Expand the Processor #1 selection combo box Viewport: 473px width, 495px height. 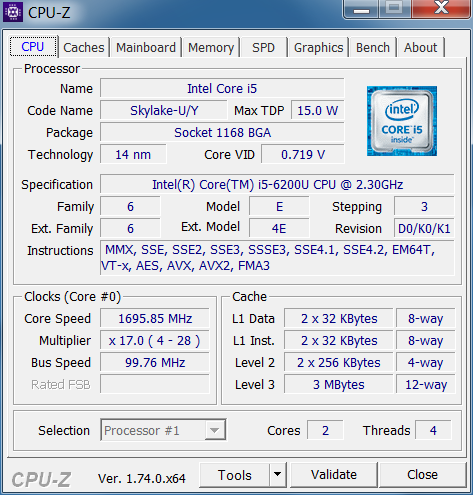coord(163,430)
